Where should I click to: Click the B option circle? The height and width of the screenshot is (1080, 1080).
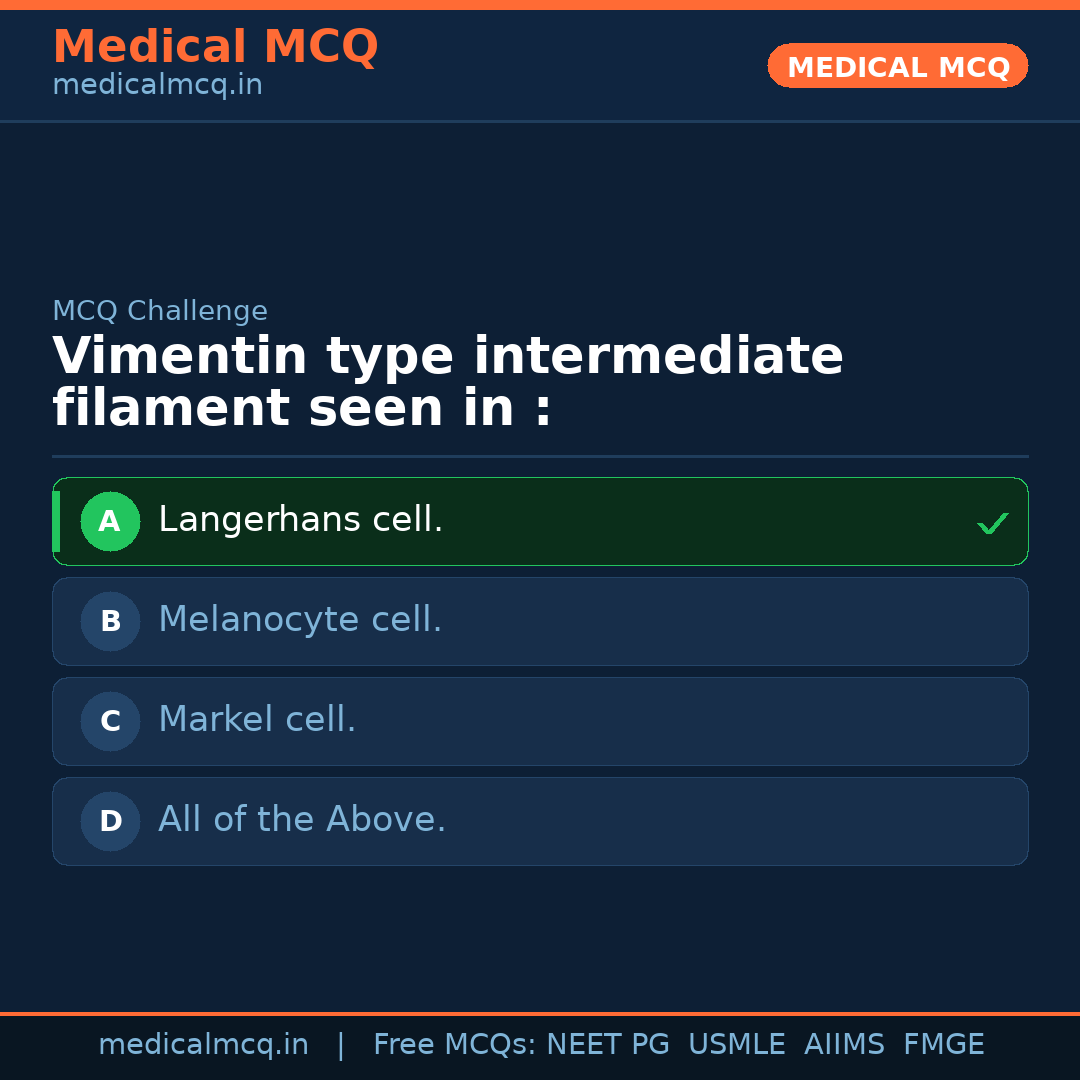pyautogui.click(x=110, y=621)
